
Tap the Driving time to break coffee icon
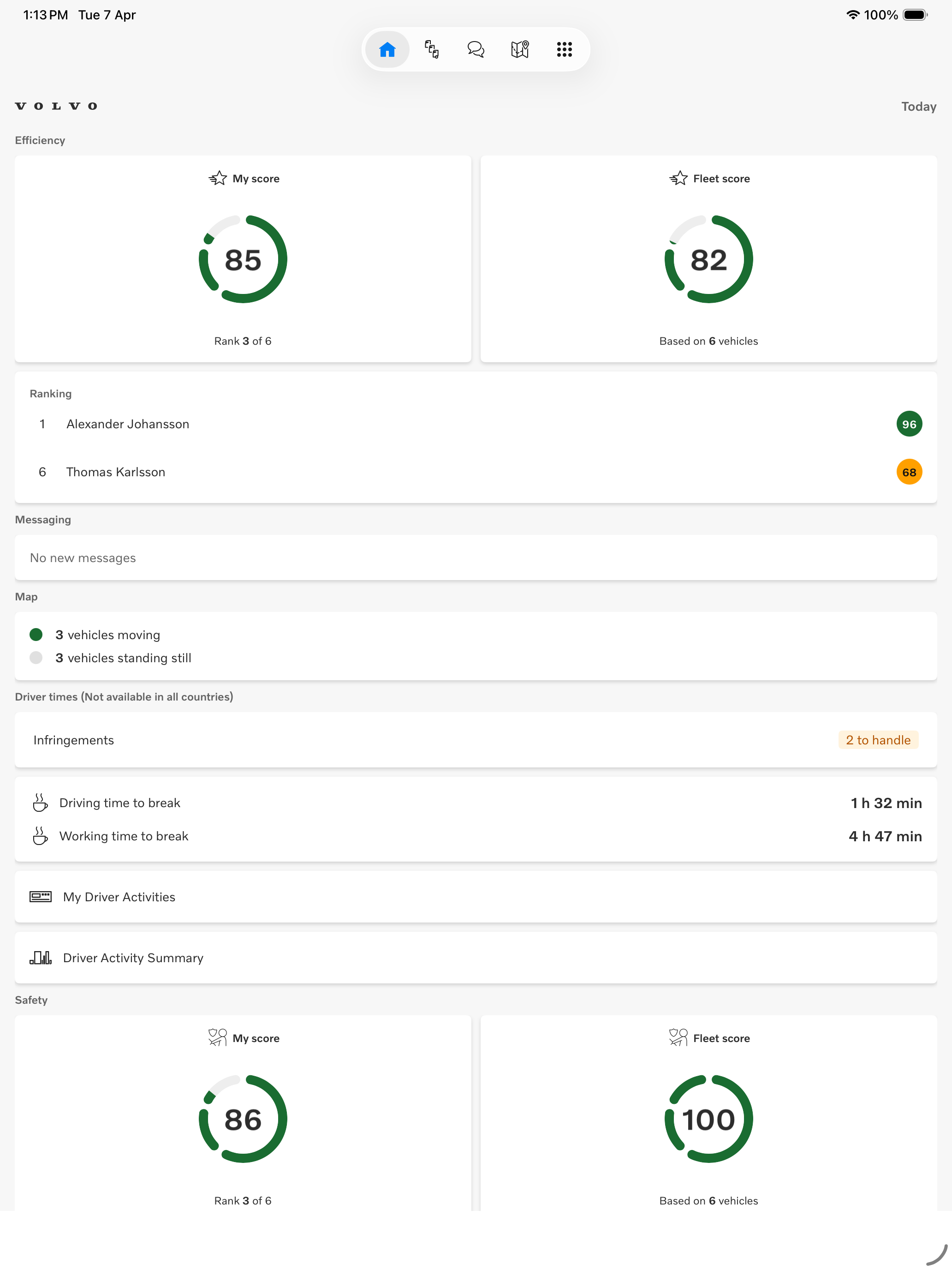coord(40,803)
